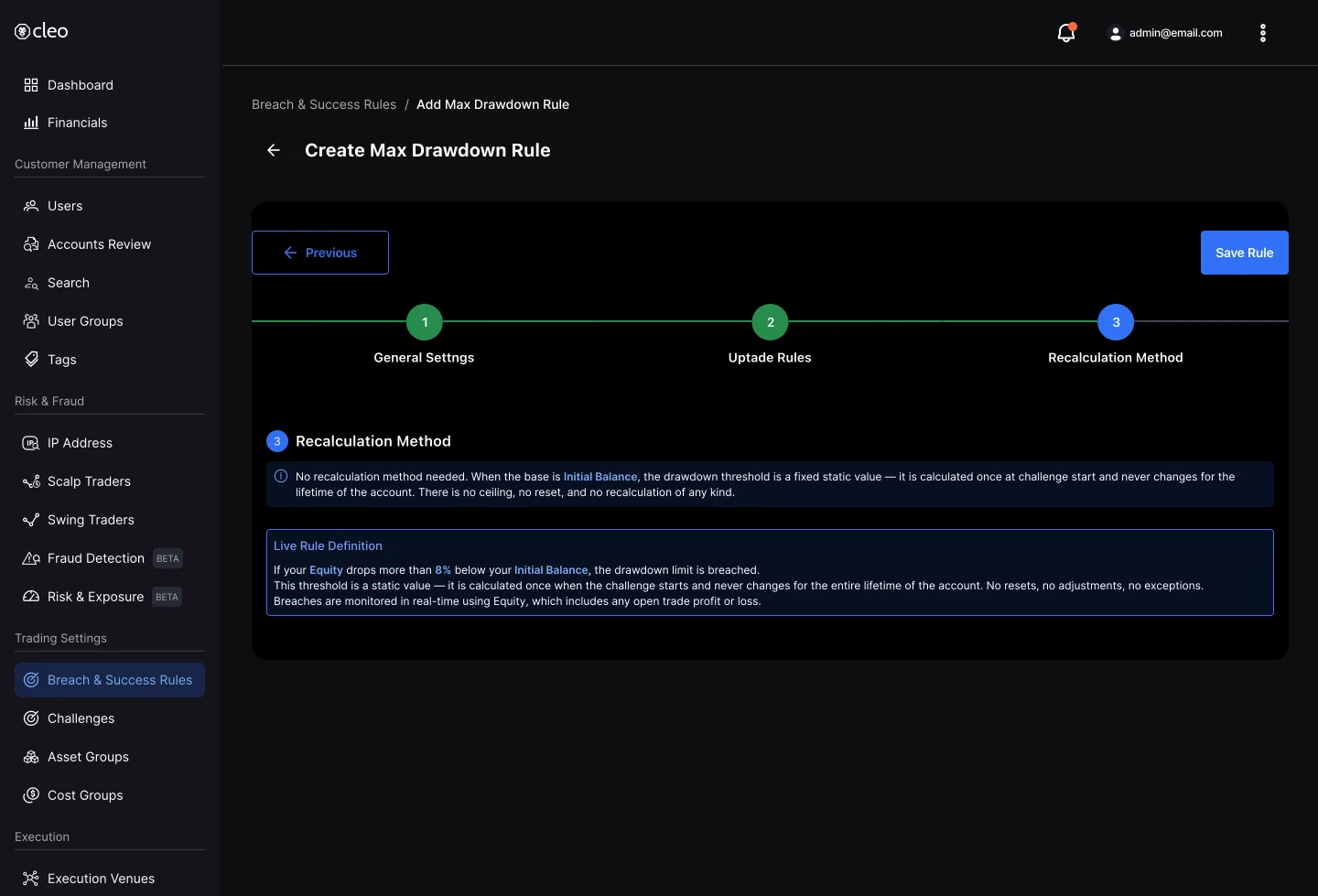This screenshot has width=1318, height=896.
Task: Click the Financials chart icon
Action: pyautogui.click(x=31, y=123)
